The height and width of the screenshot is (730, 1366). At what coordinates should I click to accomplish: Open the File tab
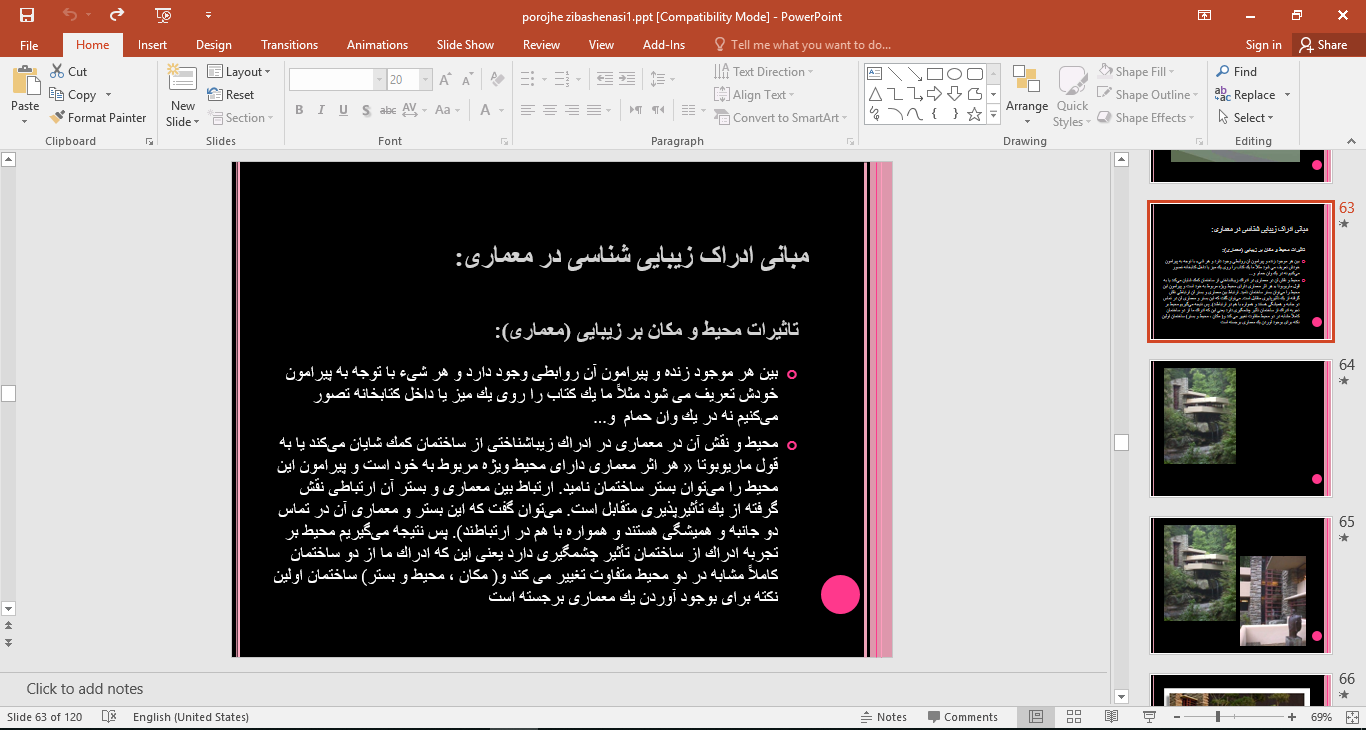click(29, 45)
